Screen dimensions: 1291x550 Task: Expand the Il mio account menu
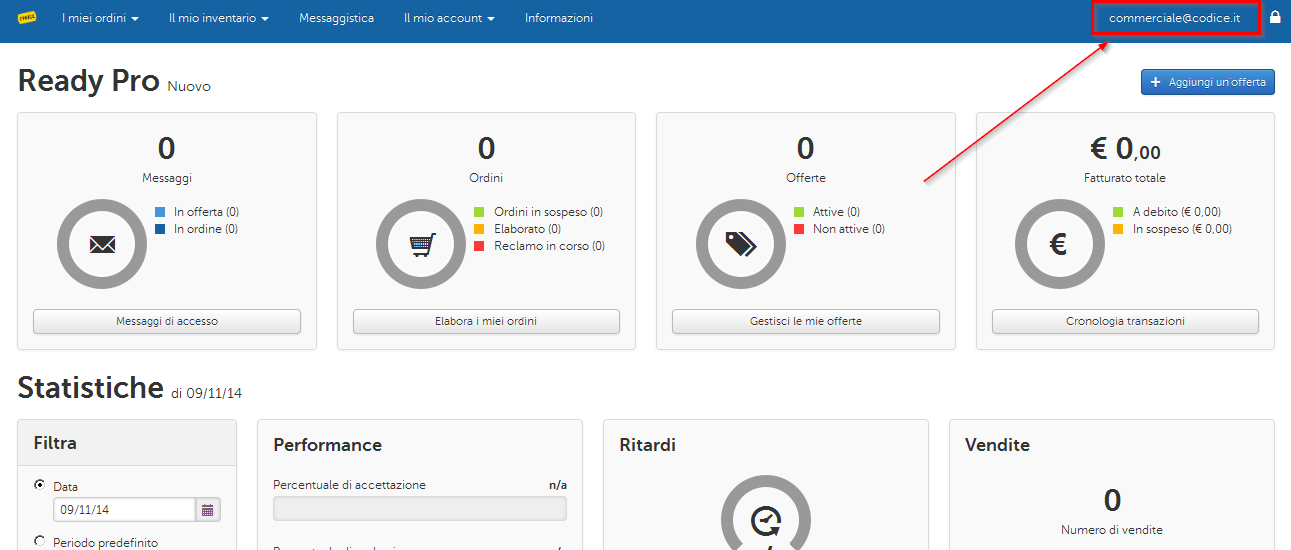(449, 18)
